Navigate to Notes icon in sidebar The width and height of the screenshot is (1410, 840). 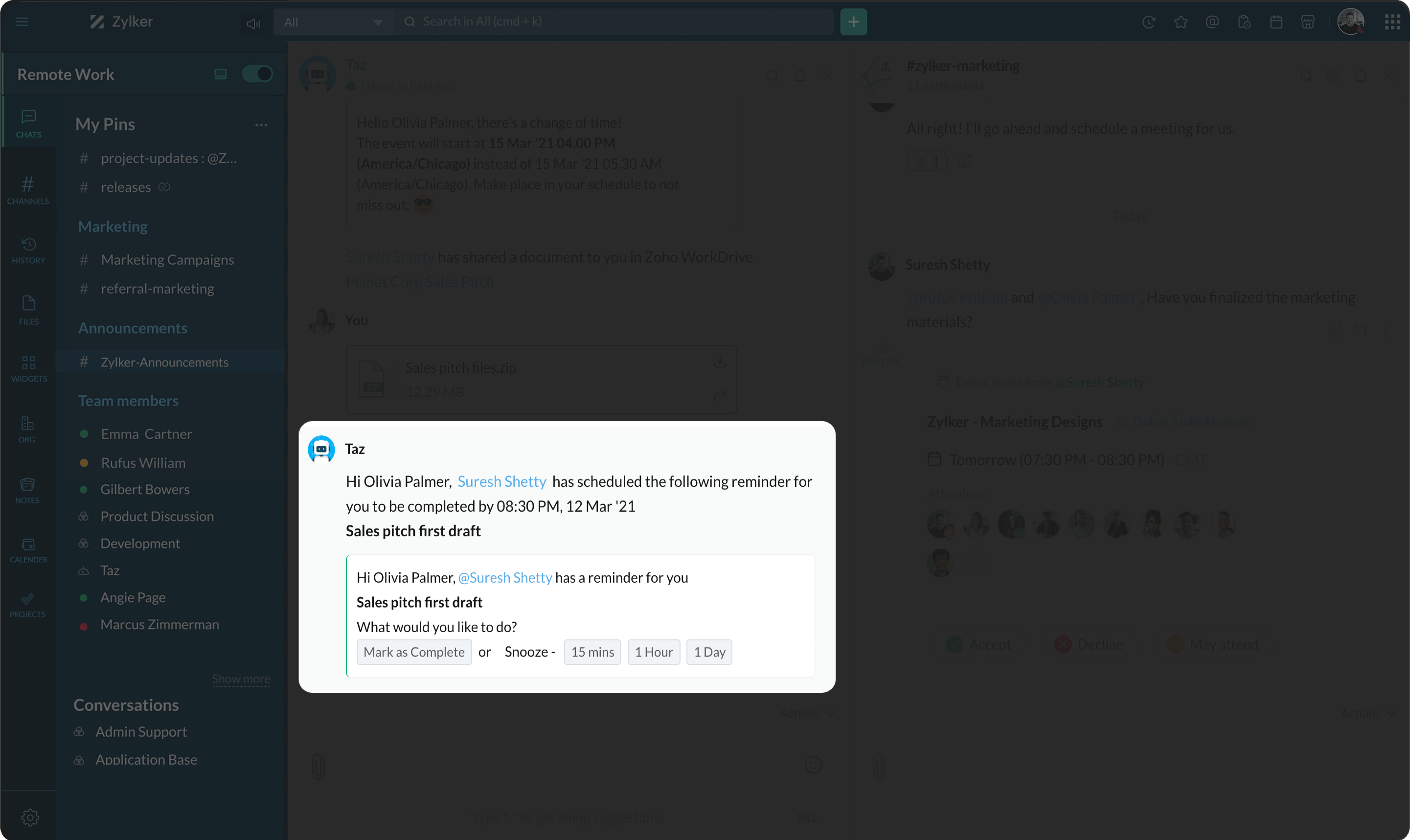pos(27,489)
